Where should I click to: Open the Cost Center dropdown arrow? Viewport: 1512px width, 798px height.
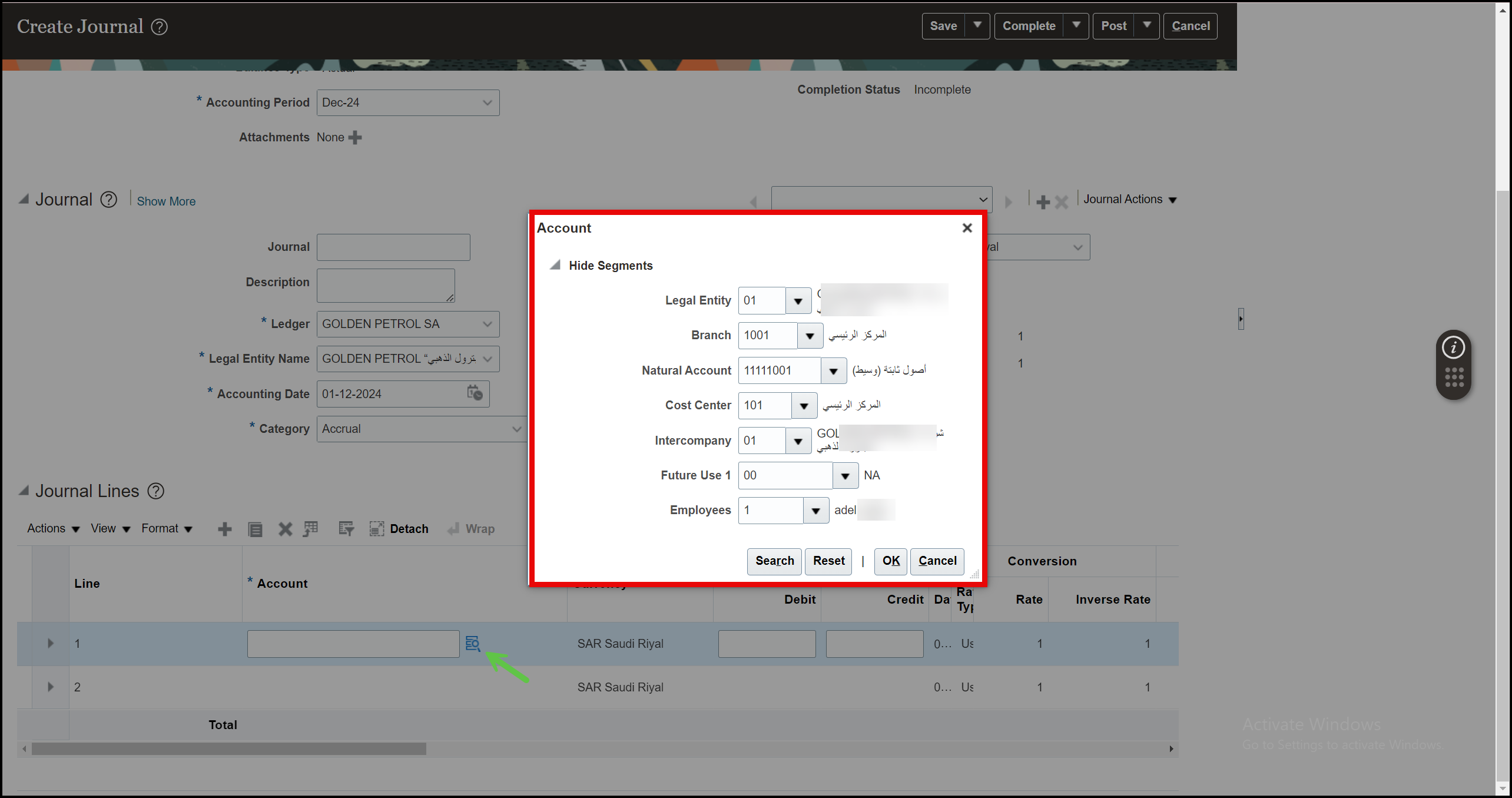click(x=804, y=405)
